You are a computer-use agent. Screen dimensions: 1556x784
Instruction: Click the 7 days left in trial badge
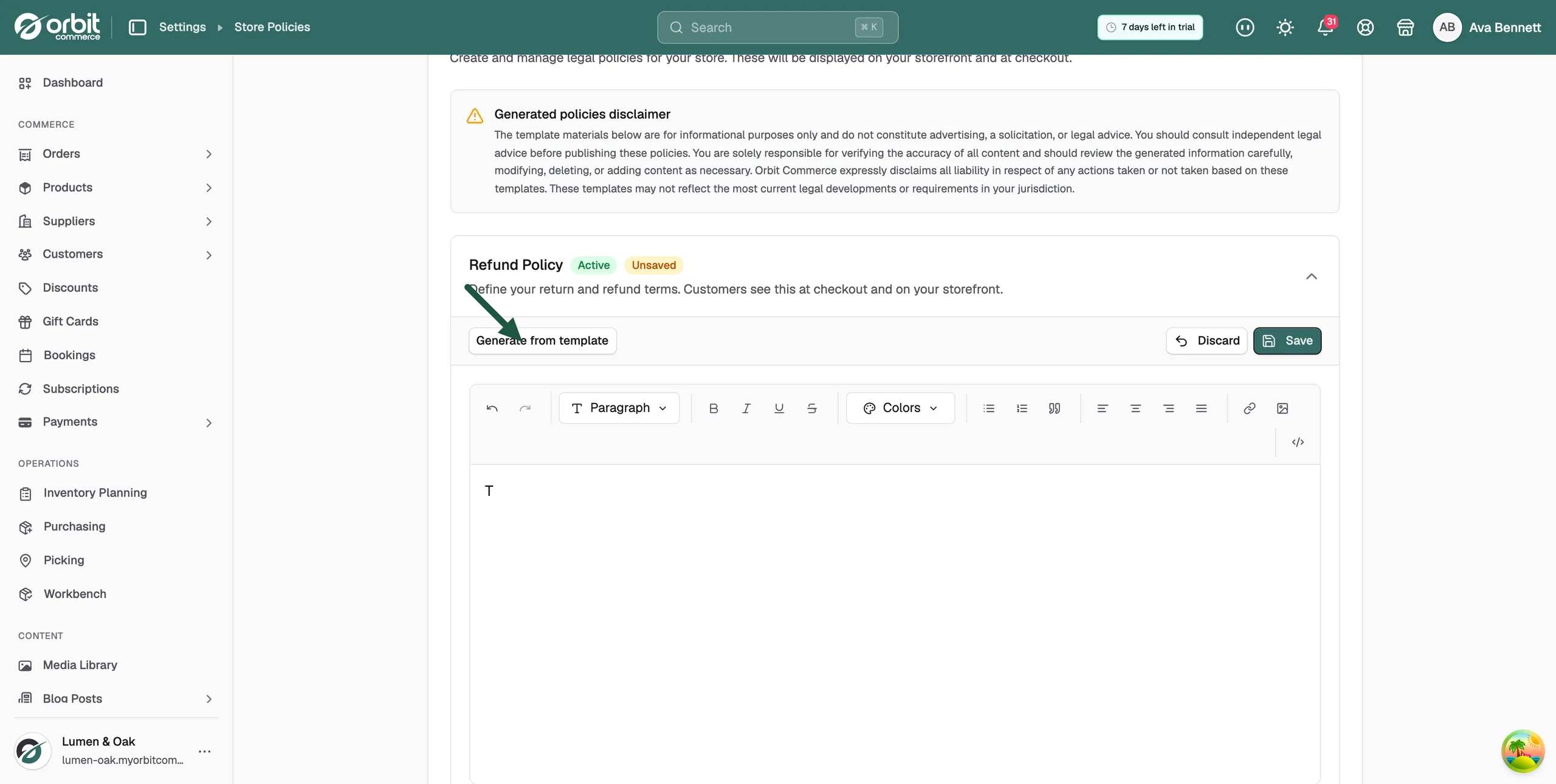(x=1150, y=27)
